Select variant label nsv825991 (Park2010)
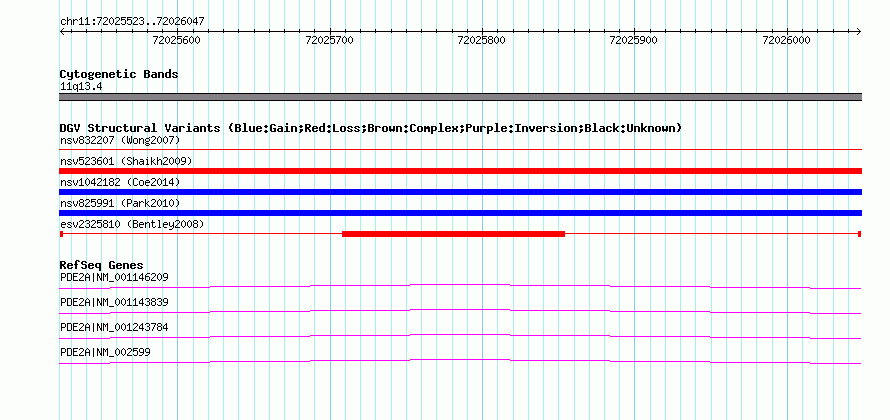The image size is (890, 420). (120, 203)
